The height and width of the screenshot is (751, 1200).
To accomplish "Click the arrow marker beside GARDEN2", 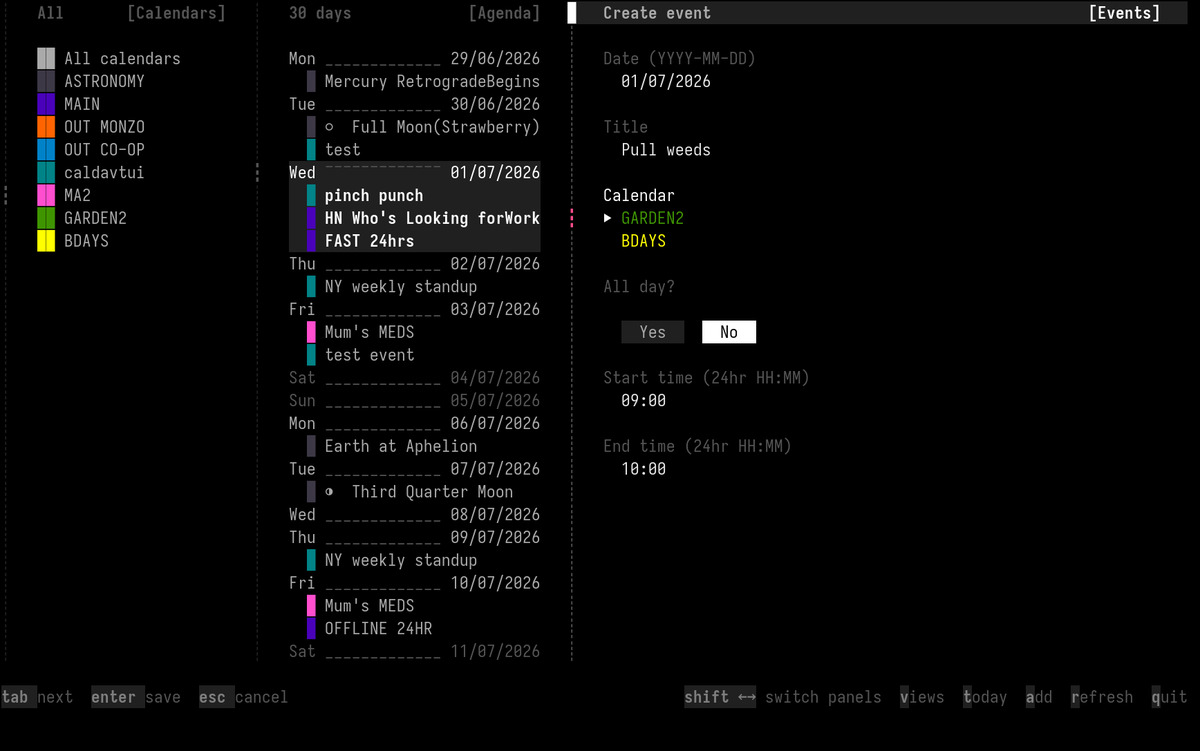I will pos(608,218).
